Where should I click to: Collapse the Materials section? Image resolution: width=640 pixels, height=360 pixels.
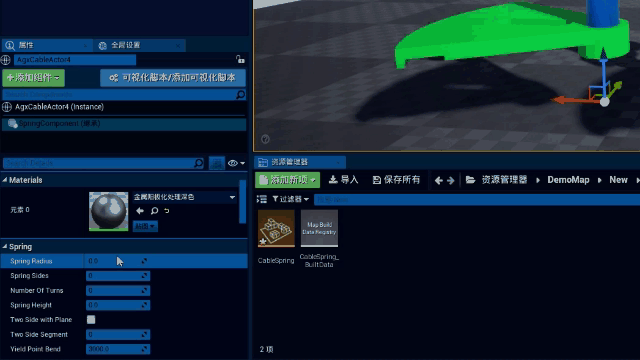click(4, 180)
